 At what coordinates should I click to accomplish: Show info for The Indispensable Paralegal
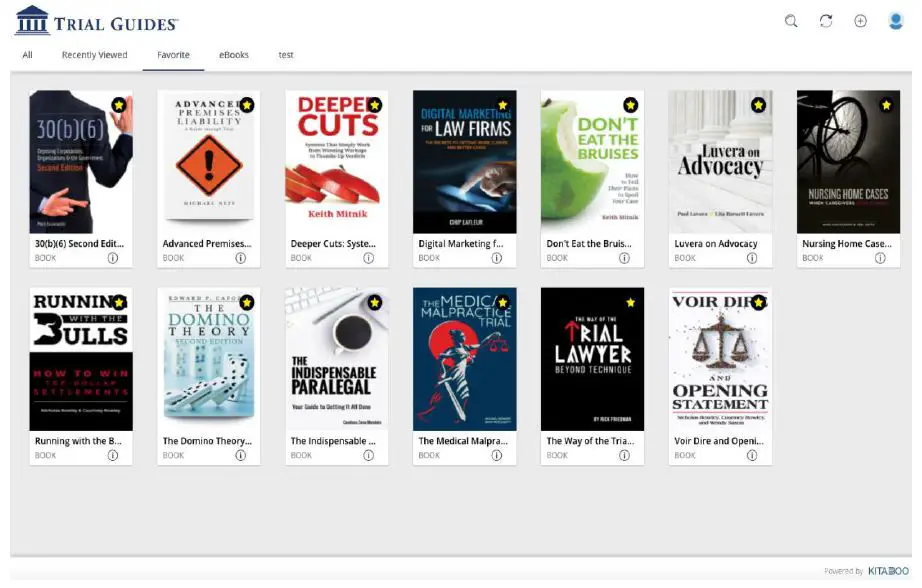tap(369, 456)
